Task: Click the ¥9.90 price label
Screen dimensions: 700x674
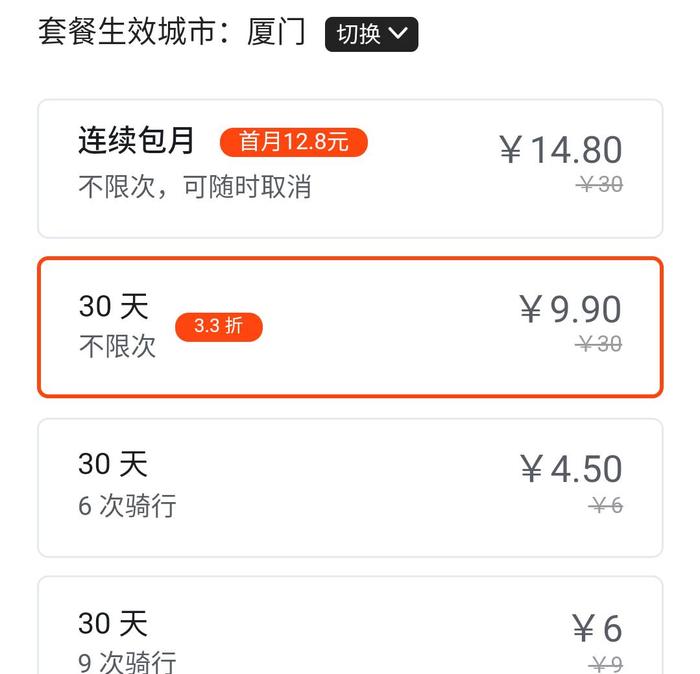Action: point(570,309)
